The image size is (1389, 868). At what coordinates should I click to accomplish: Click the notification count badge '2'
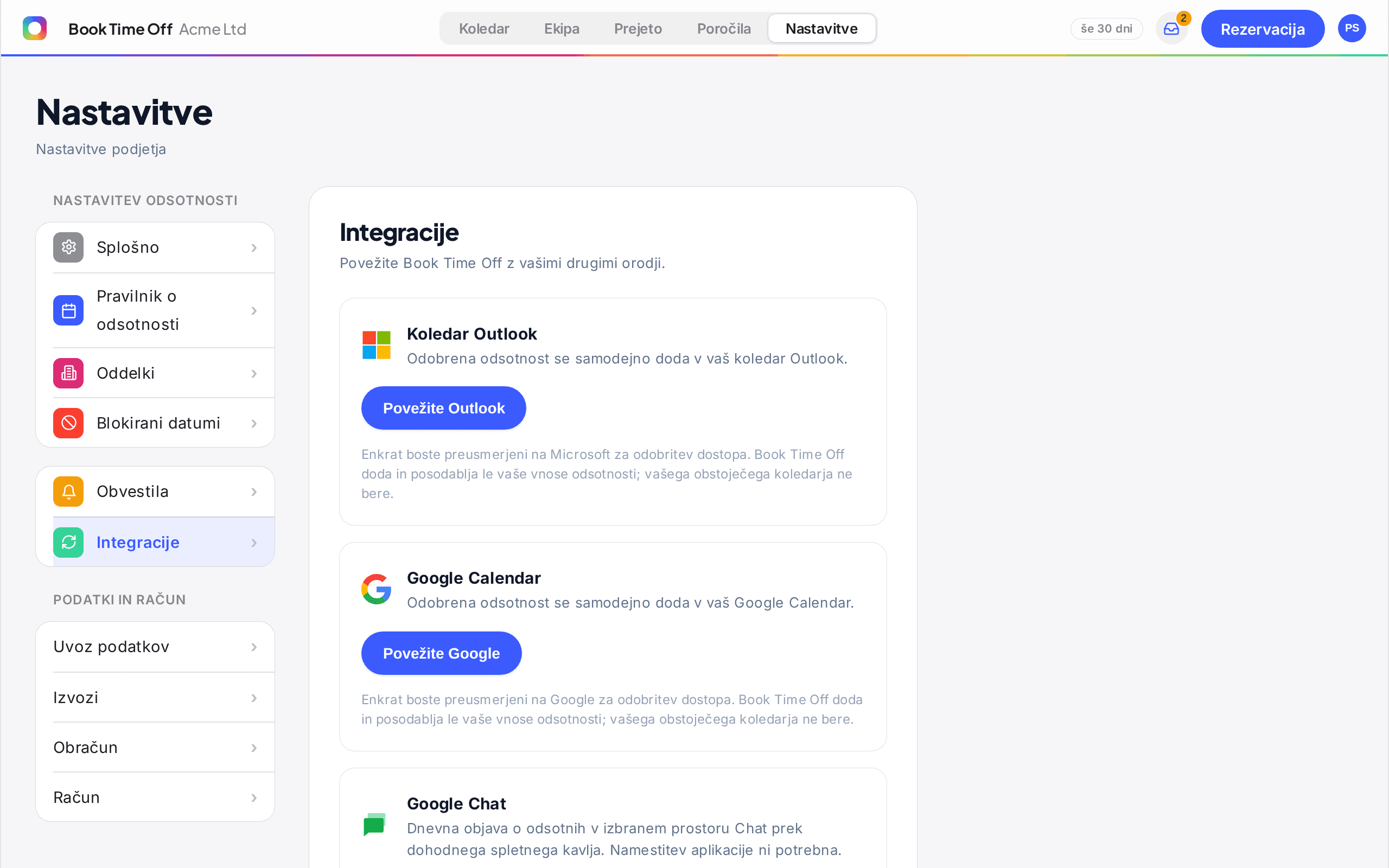click(1183, 18)
